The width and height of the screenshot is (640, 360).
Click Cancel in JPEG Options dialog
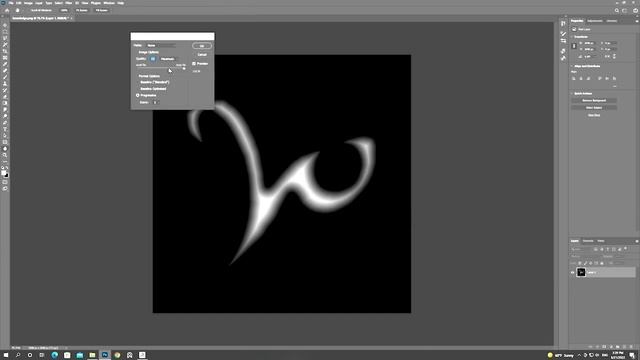202,55
